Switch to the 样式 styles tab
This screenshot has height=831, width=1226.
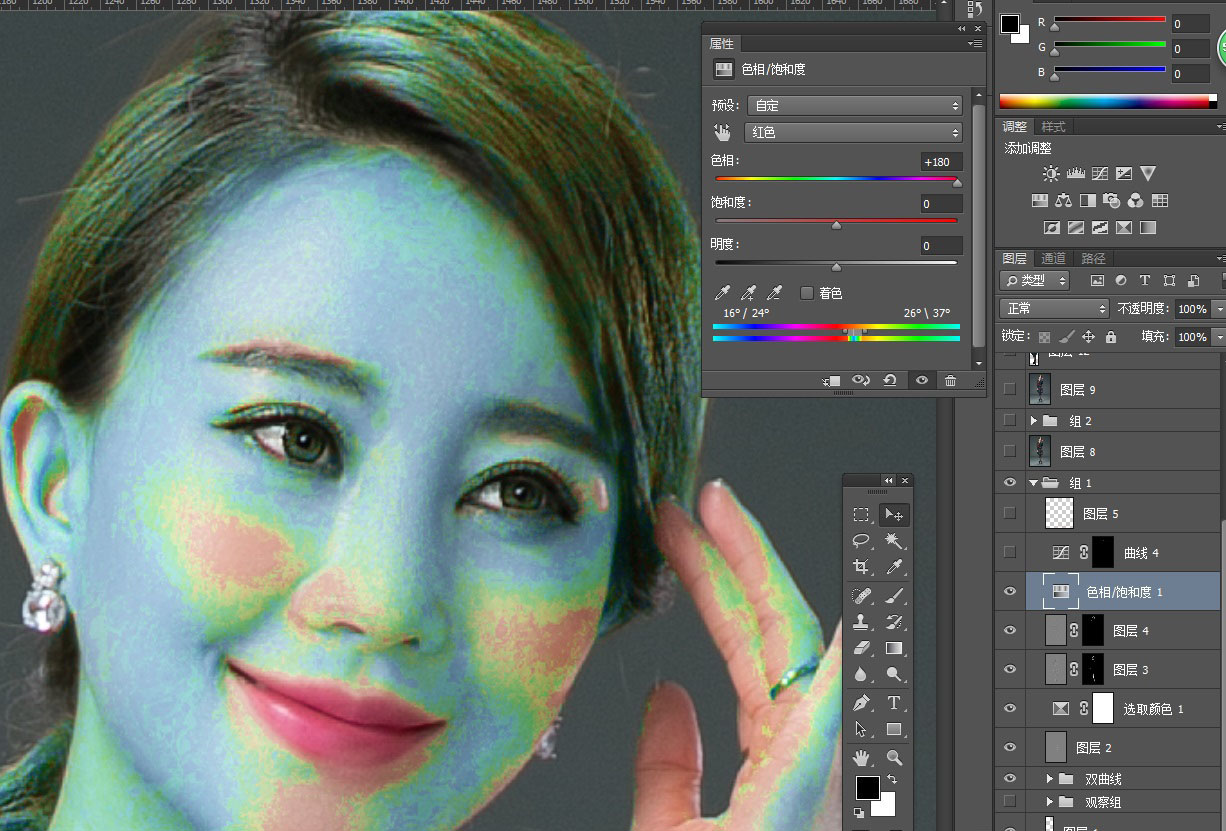pos(1053,127)
